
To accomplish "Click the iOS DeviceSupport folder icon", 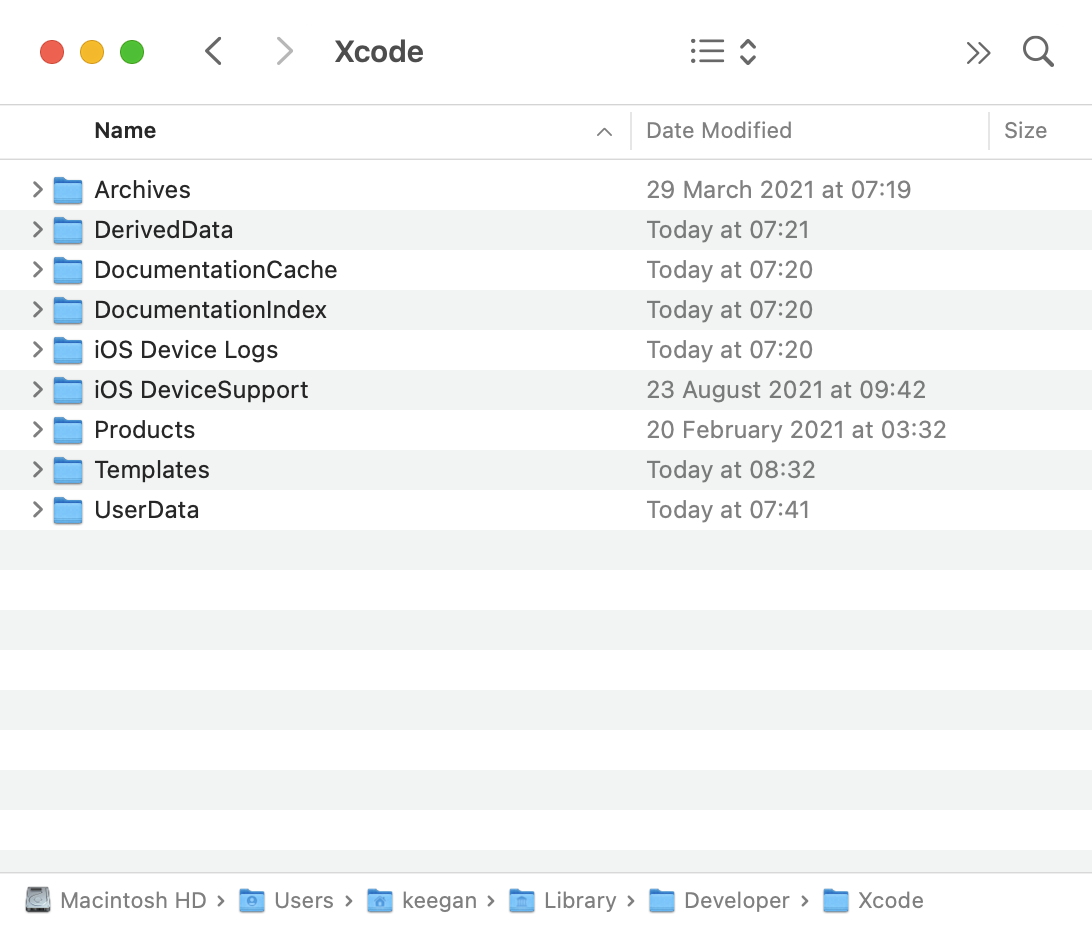I will (x=67, y=390).
